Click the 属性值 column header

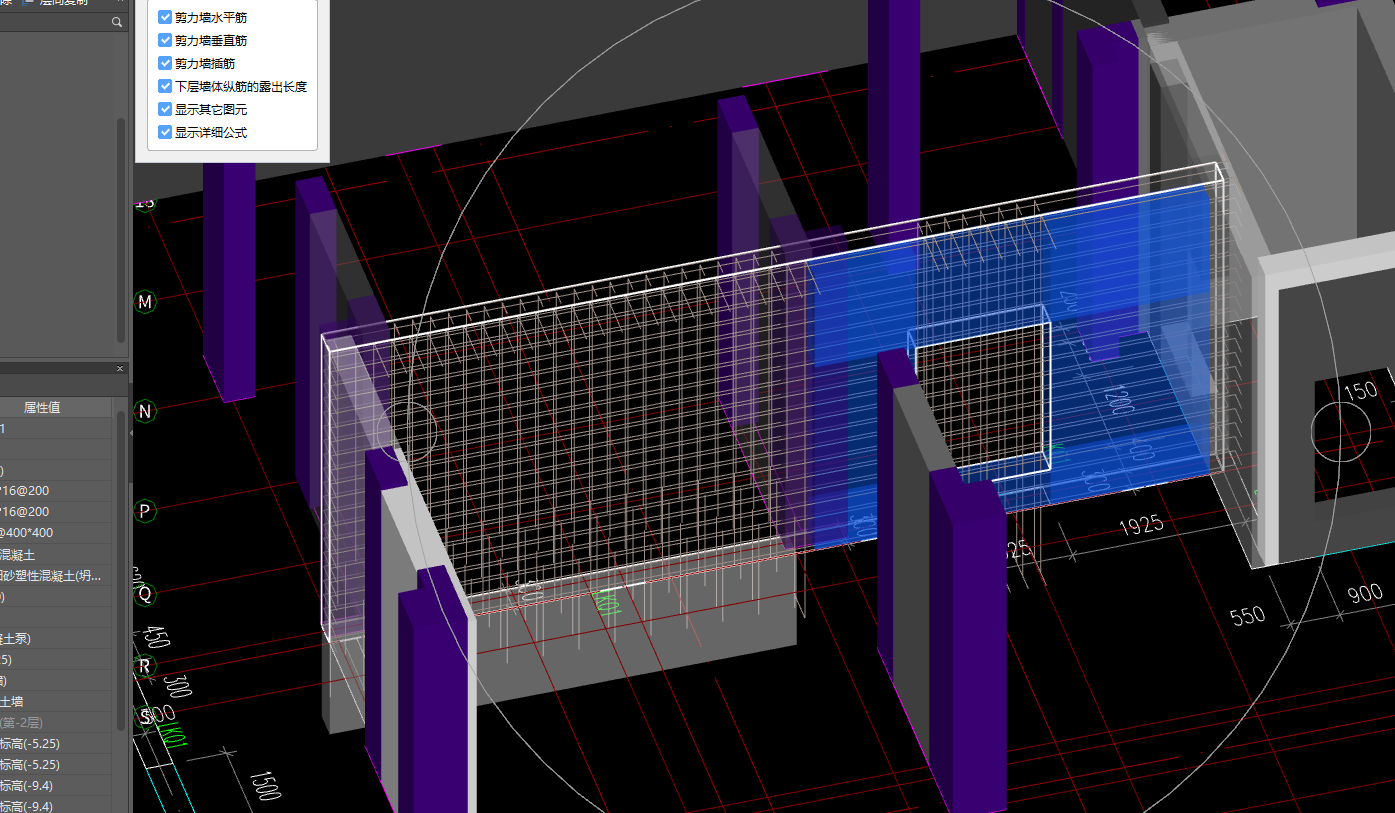click(42, 407)
